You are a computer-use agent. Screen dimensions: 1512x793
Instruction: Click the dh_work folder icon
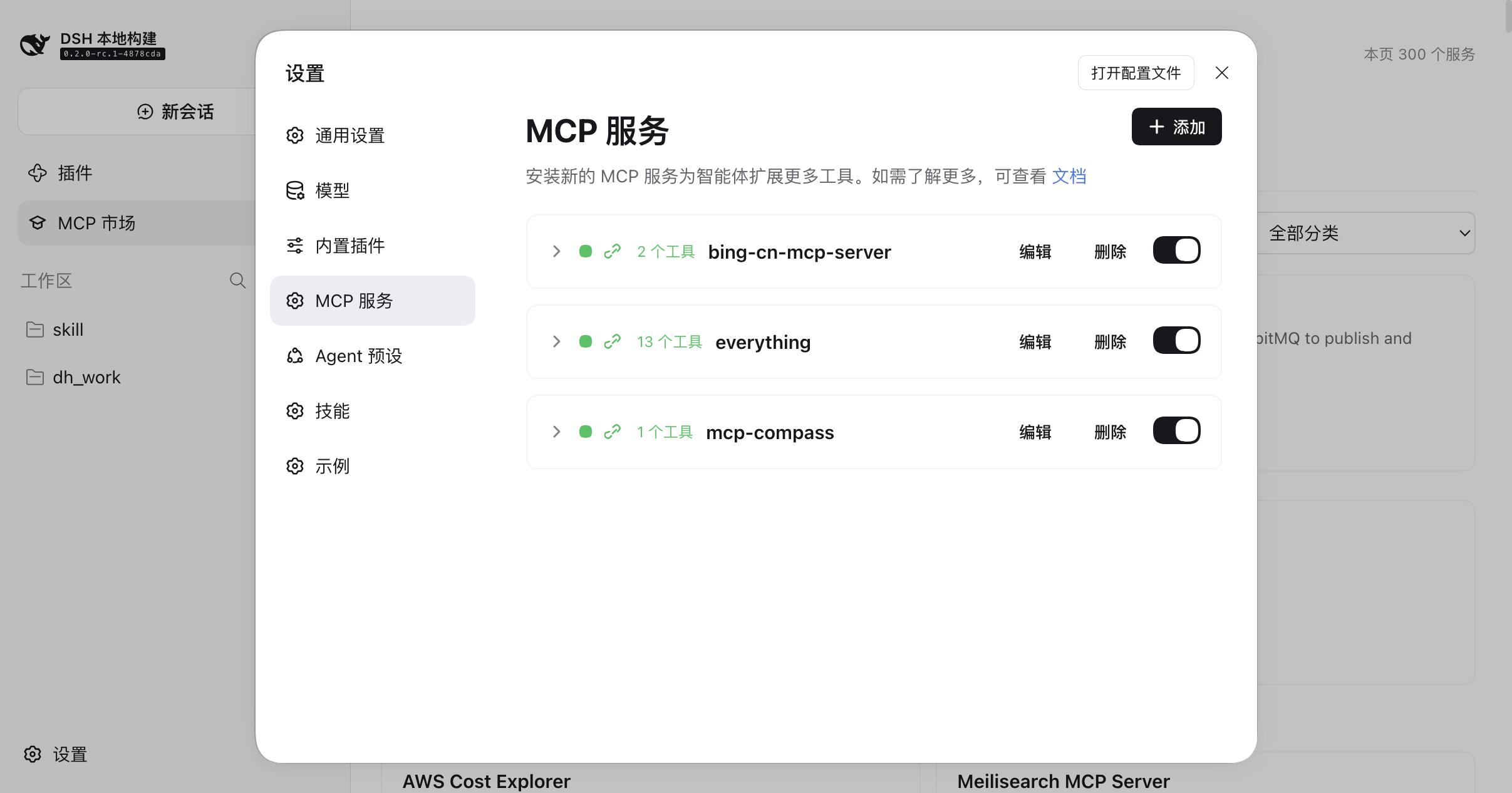tap(35, 377)
